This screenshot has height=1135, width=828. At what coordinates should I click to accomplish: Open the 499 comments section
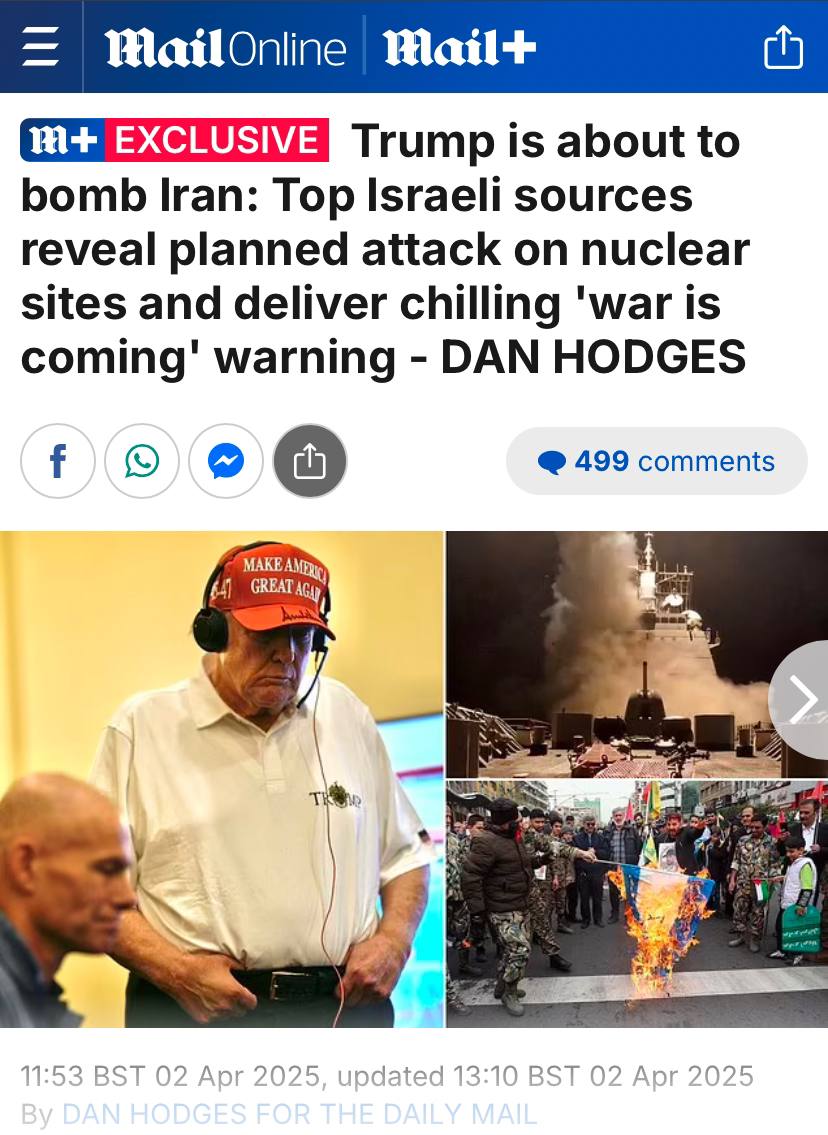click(656, 461)
